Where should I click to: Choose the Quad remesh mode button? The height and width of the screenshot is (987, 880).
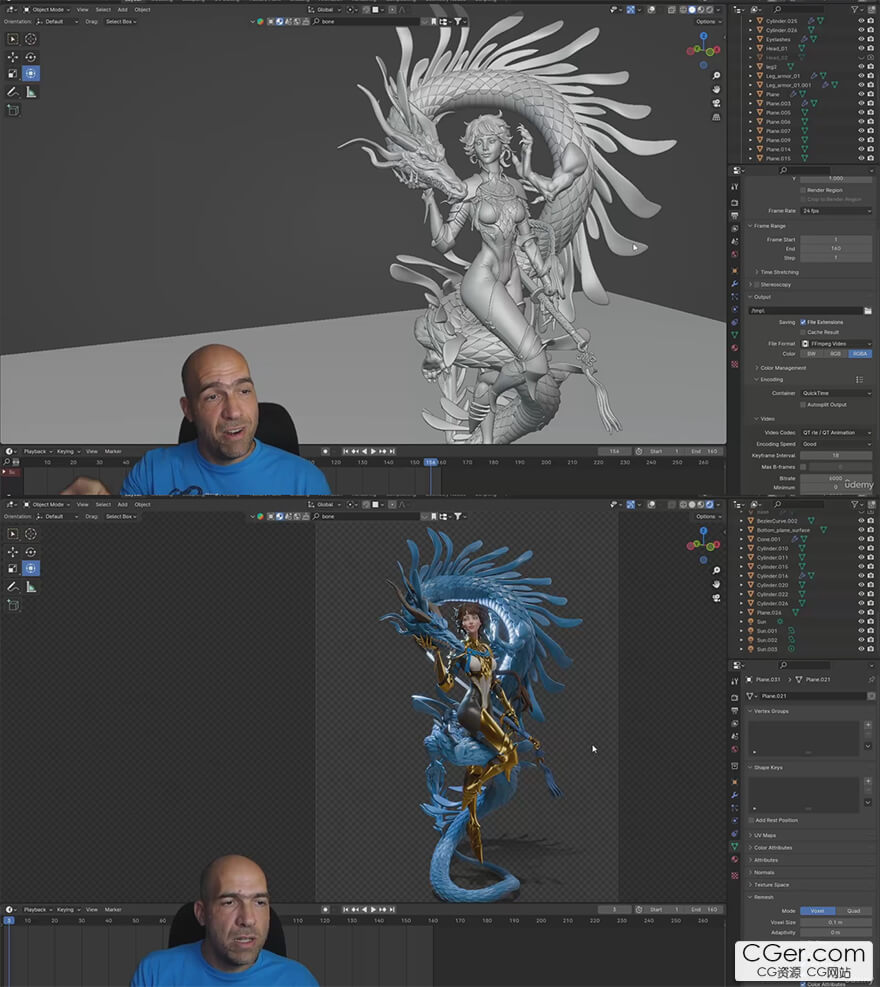(853, 911)
